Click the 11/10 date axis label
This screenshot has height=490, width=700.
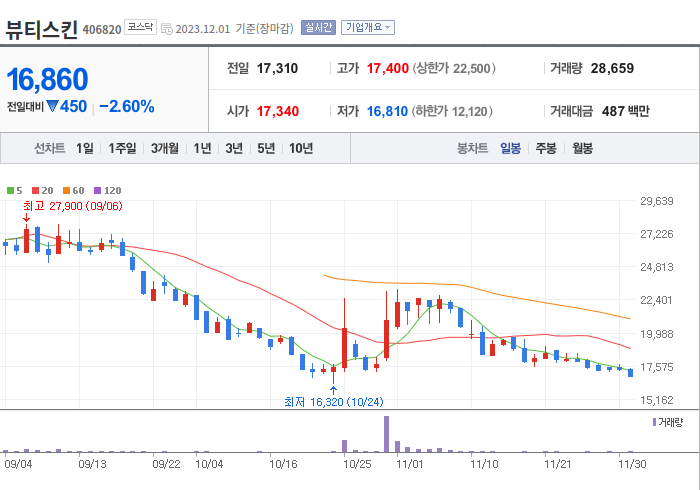pyautogui.click(x=484, y=464)
